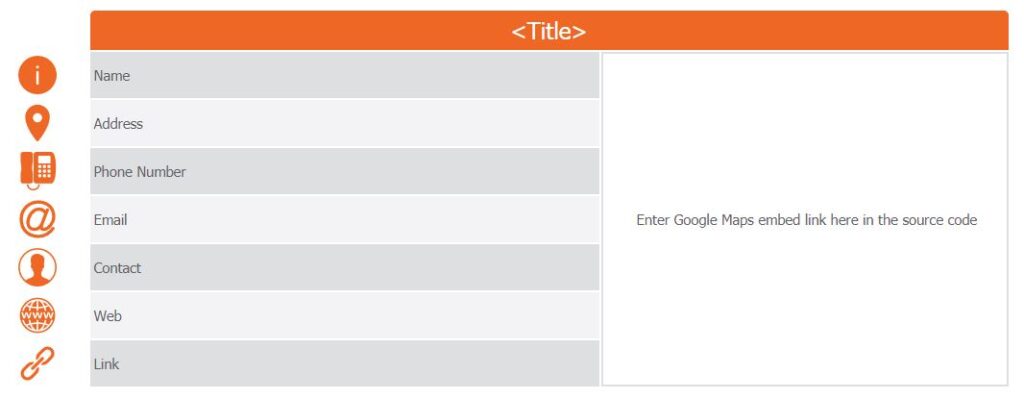Click the Link row field
Viewport: 1024px width, 399px height.
point(344,364)
